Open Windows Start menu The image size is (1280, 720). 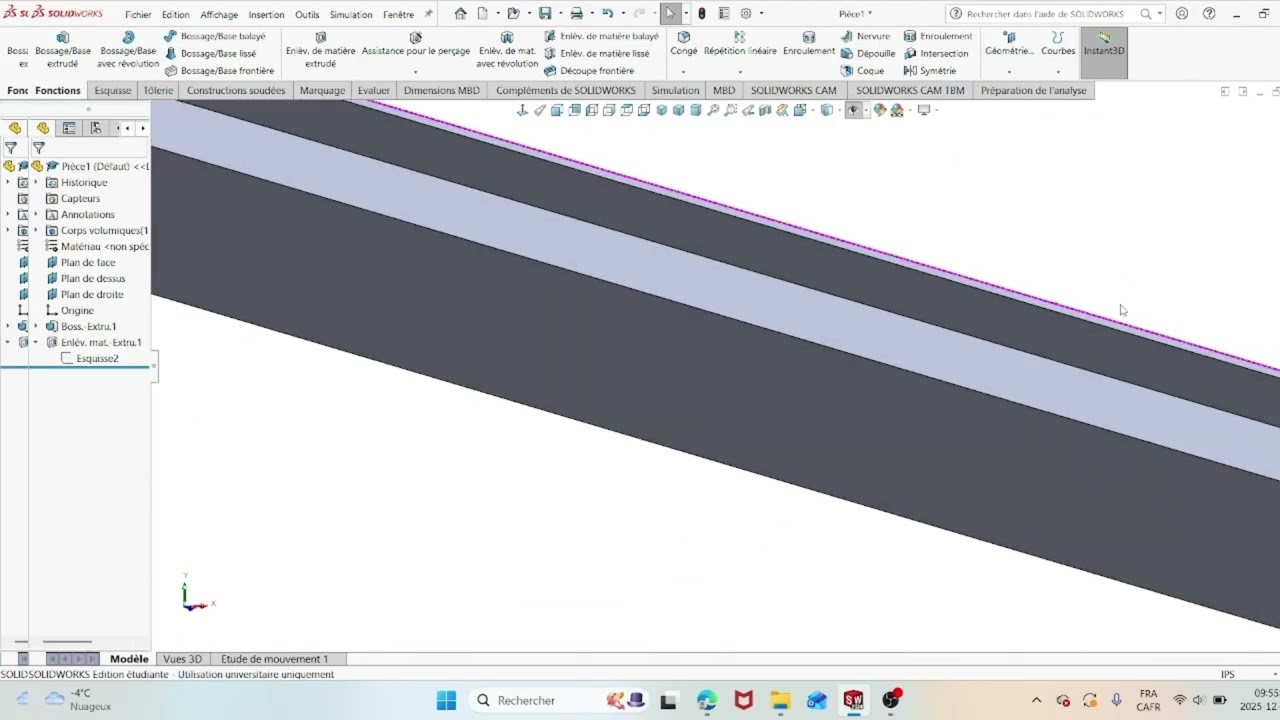(x=446, y=700)
